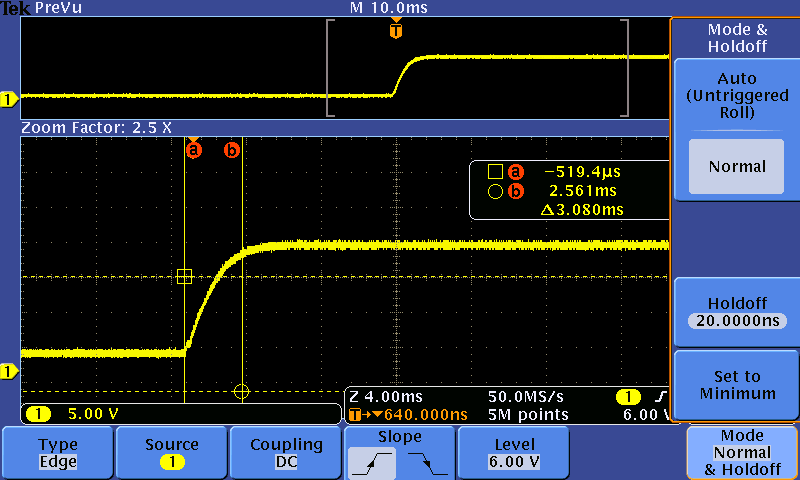
Task: Click channel 1 ground marker in overview
Action: tap(9, 99)
